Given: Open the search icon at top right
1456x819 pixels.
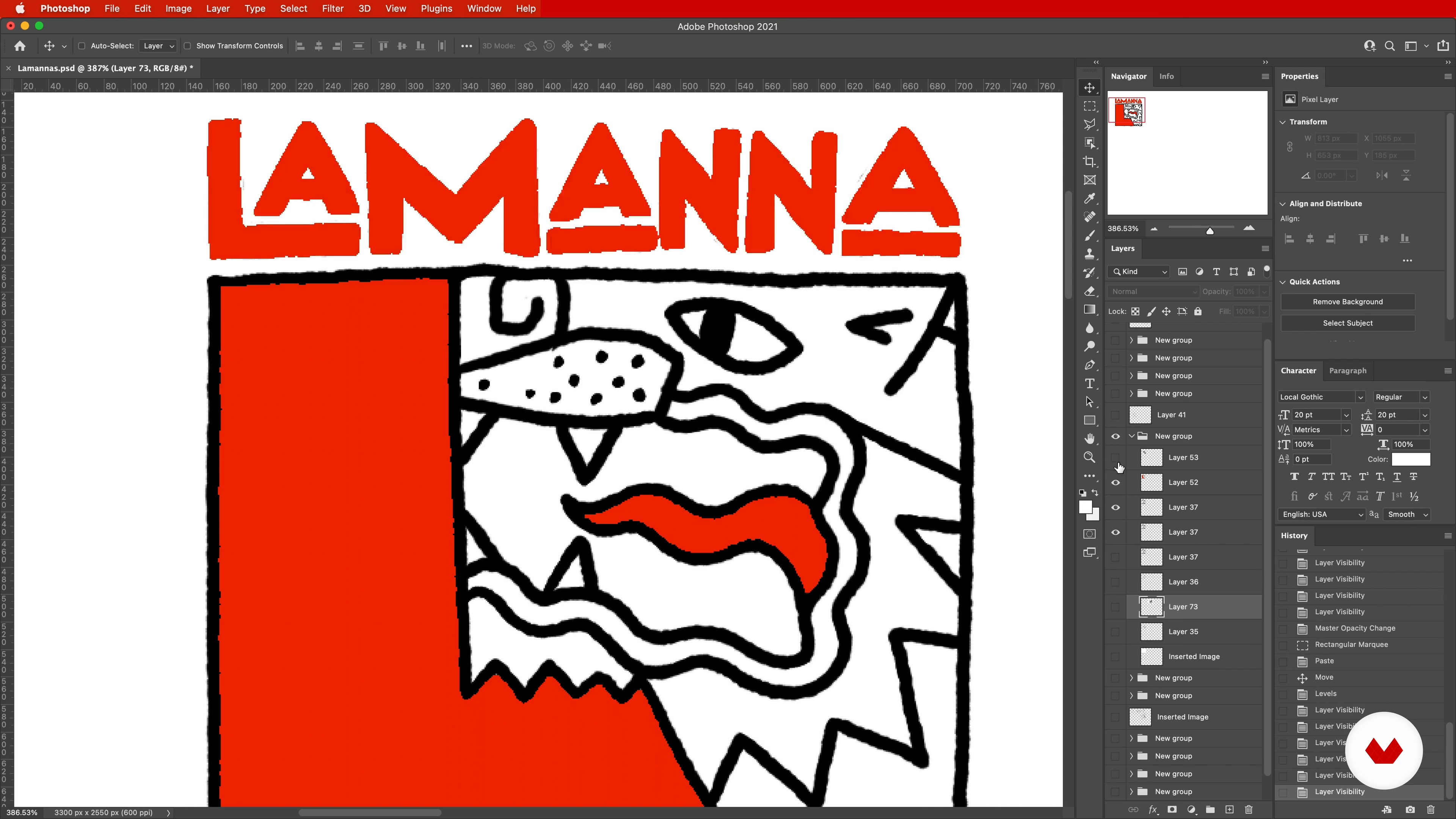Looking at the screenshot, I should pyautogui.click(x=1389, y=46).
